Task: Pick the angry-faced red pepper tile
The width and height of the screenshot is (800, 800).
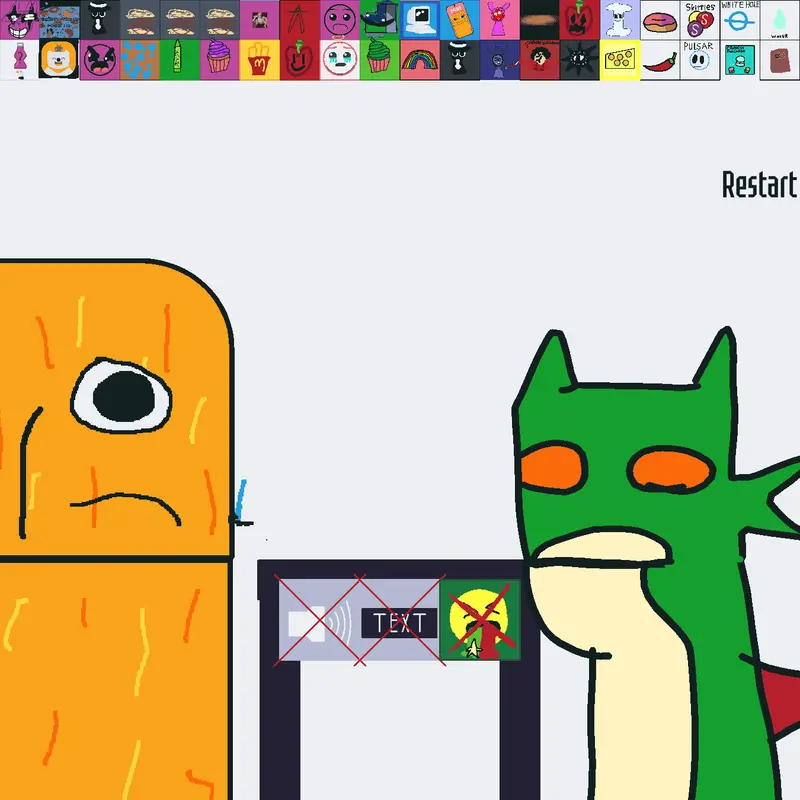Action: [x=580, y=20]
